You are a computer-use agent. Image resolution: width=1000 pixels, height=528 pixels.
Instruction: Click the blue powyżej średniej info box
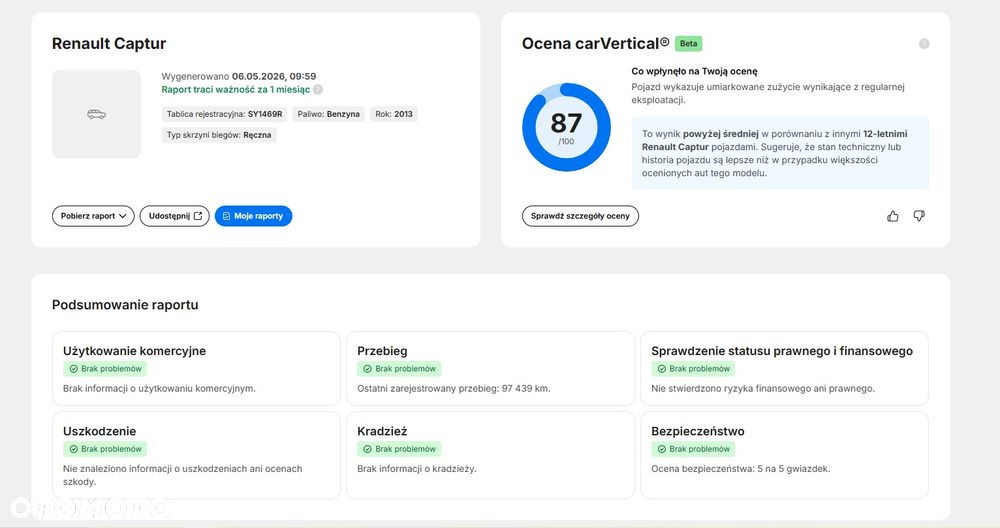pyautogui.click(x=780, y=153)
